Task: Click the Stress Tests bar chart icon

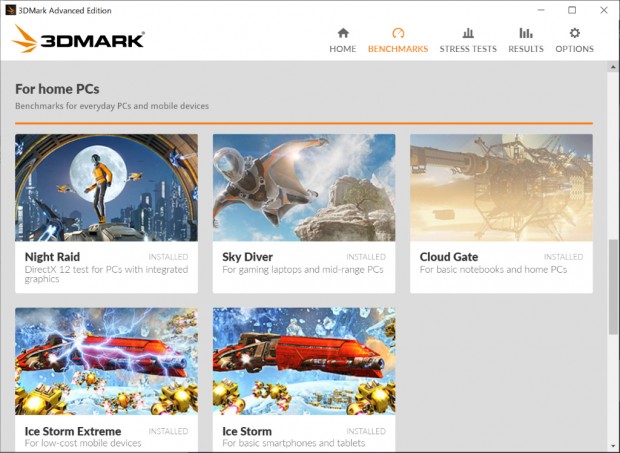Action: 468,33
